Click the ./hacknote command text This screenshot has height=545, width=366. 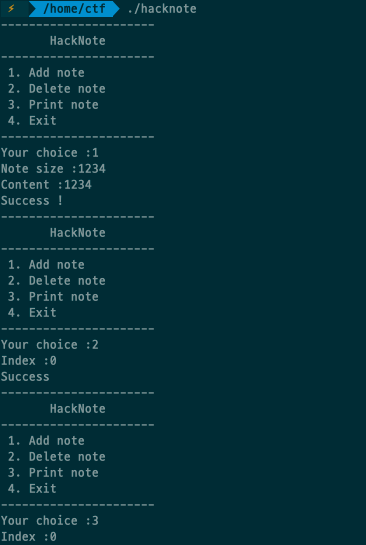tap(162, 8)
